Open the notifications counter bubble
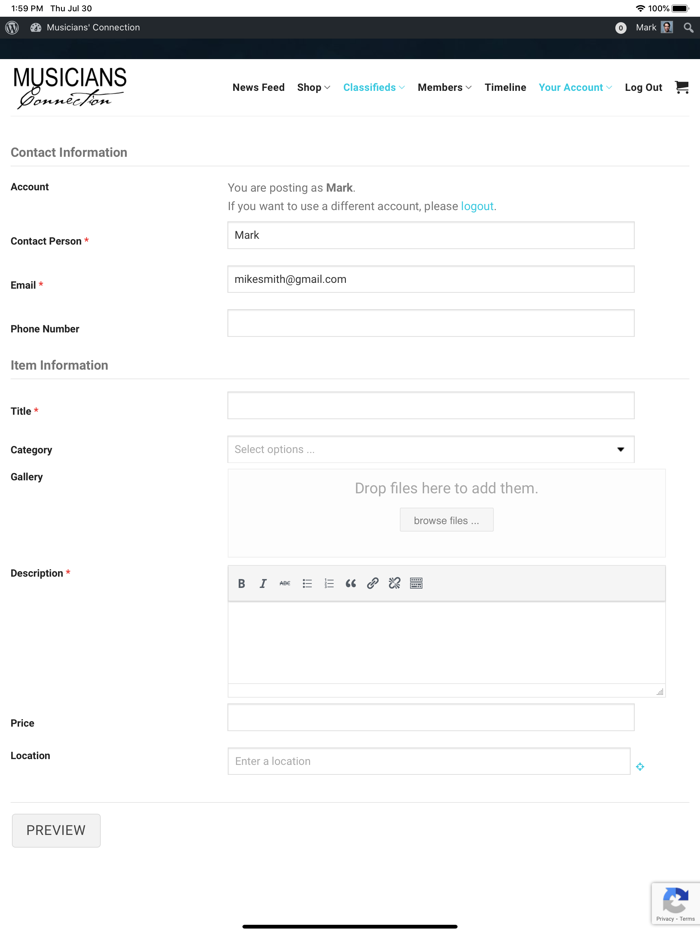Screen dimensions: 700x934 620,28
